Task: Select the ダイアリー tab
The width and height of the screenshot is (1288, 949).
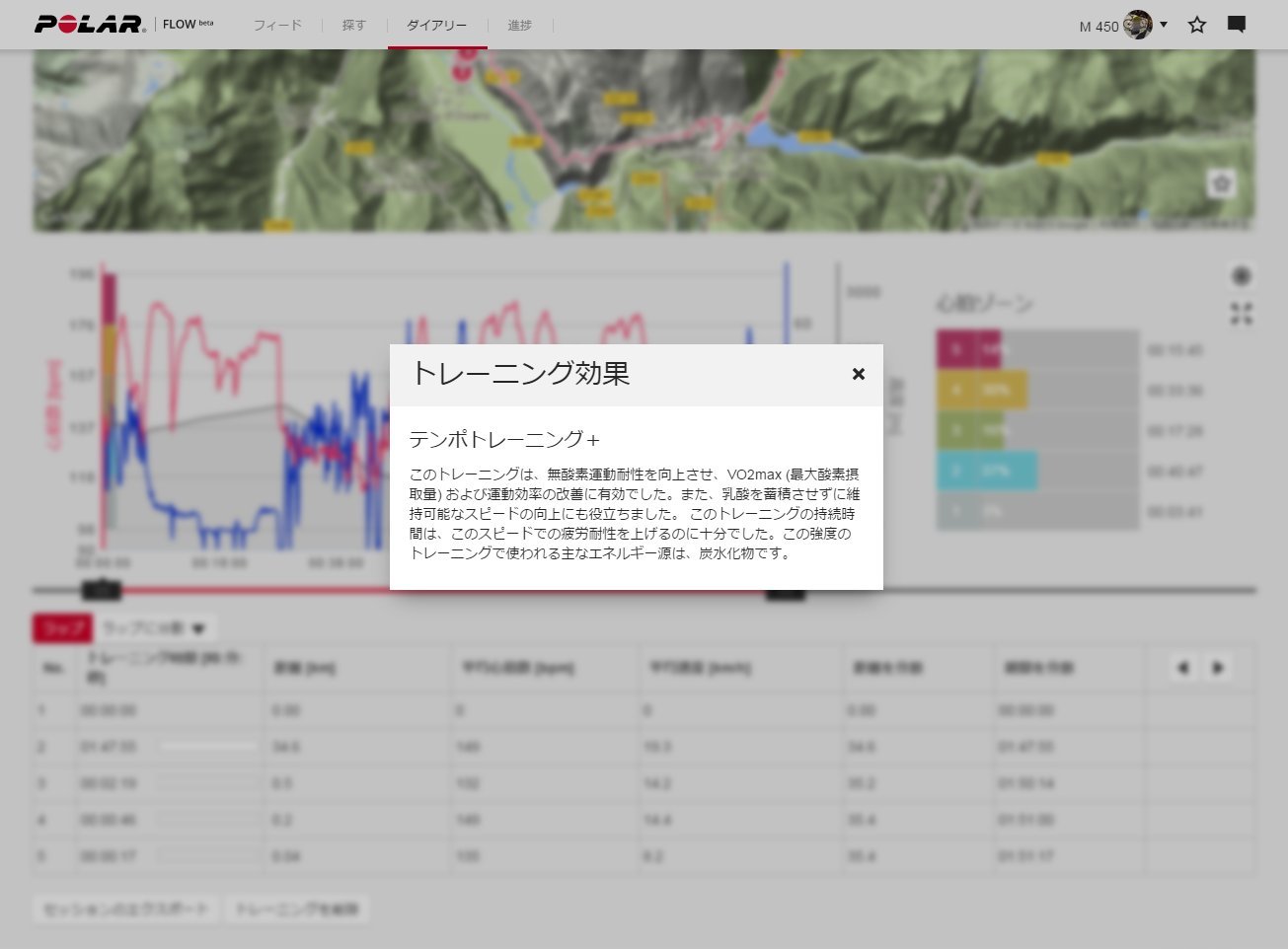Action: click(437, 25)
